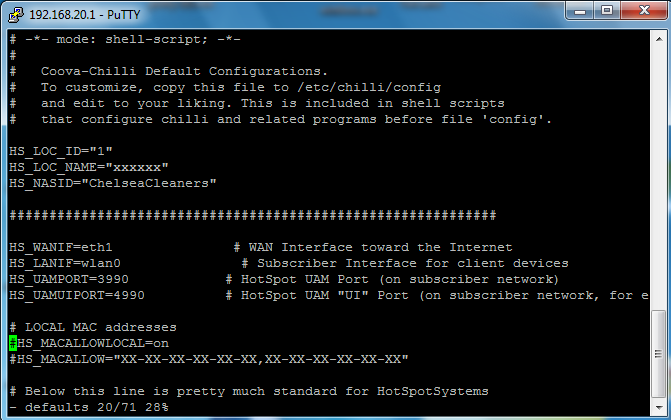Click on HS_UAMUIPORT=4990 text
The image size is (671, 420).
(x=76, y=295)
